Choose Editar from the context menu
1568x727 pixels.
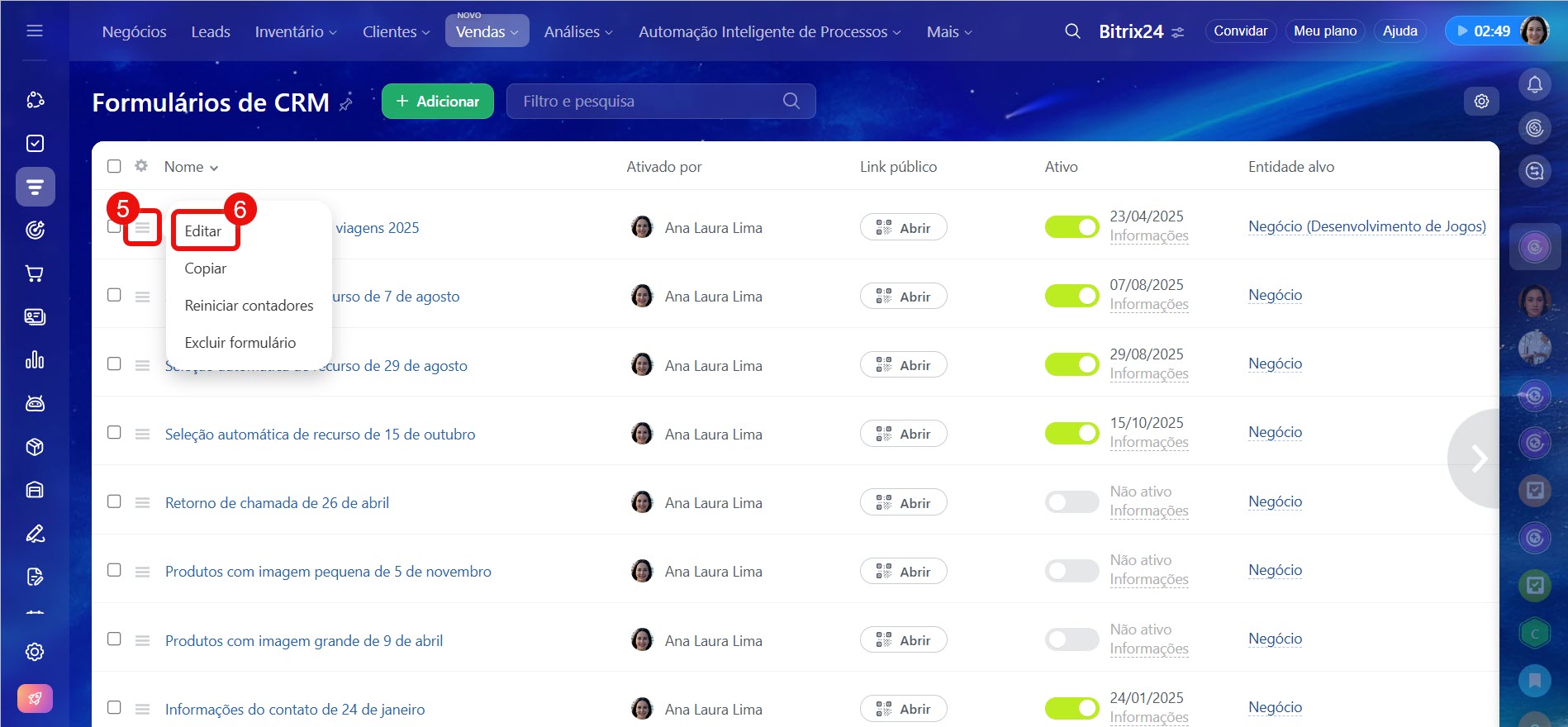point(203,231)
